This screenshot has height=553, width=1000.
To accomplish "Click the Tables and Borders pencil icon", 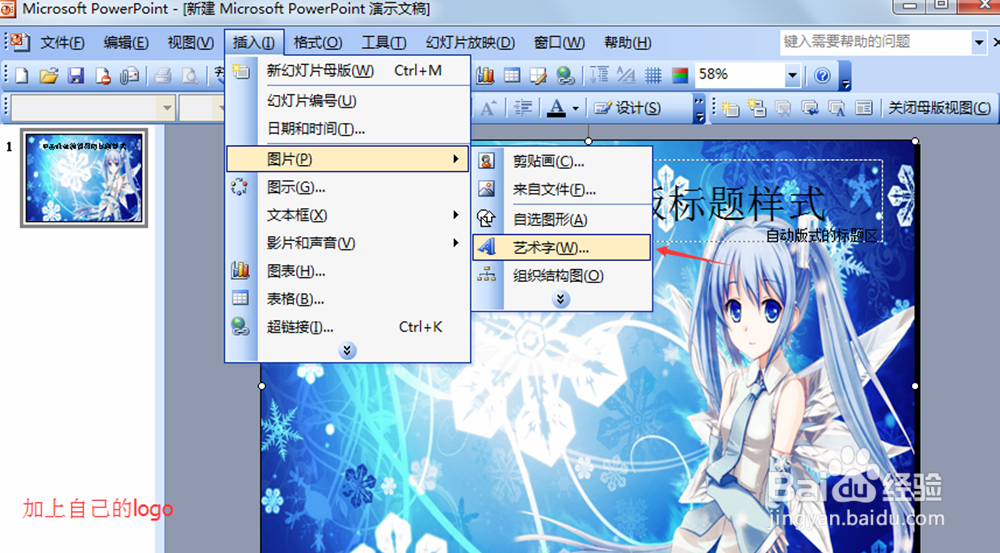I will 538,75.
